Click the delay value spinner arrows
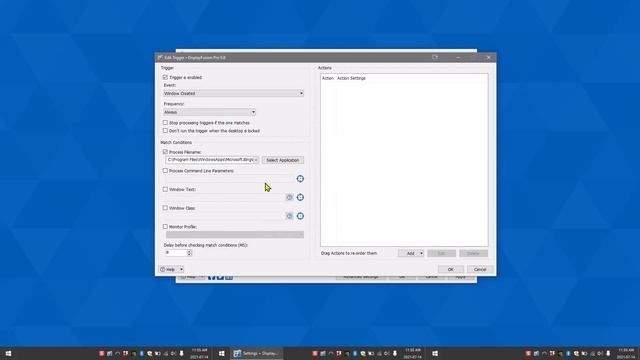Image resolution: width=640 pixels, height=360 pixels. 189,253
